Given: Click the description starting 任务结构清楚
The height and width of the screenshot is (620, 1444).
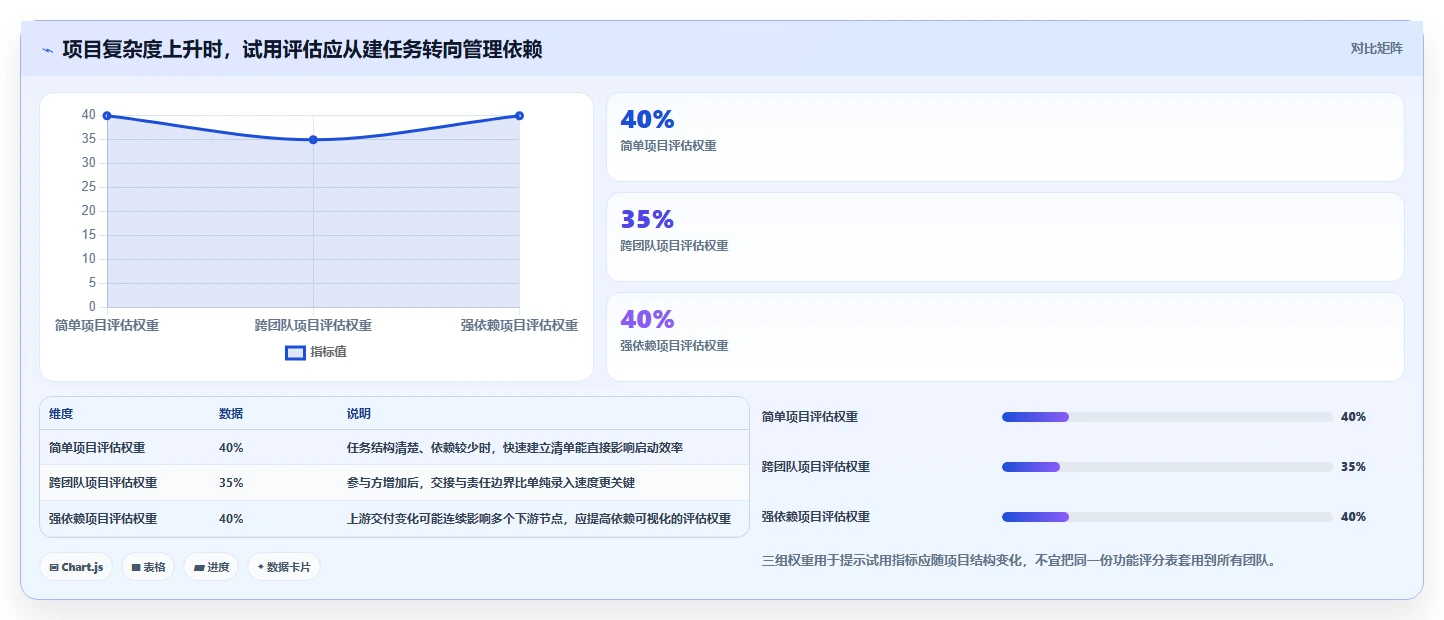Looking at the screenshot, I should tap(515, 448).
